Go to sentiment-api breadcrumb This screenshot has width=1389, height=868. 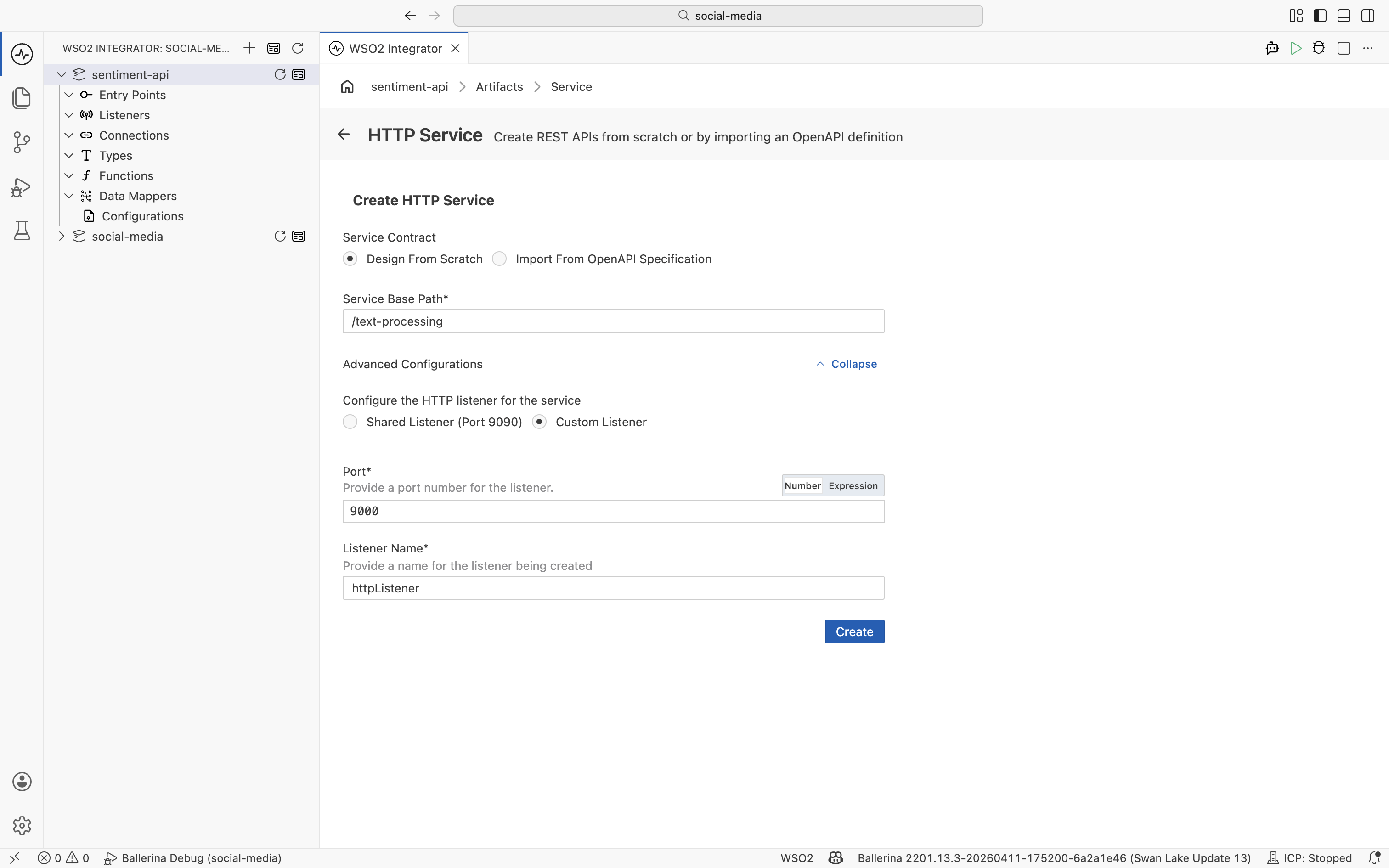(x=409, y=87)
